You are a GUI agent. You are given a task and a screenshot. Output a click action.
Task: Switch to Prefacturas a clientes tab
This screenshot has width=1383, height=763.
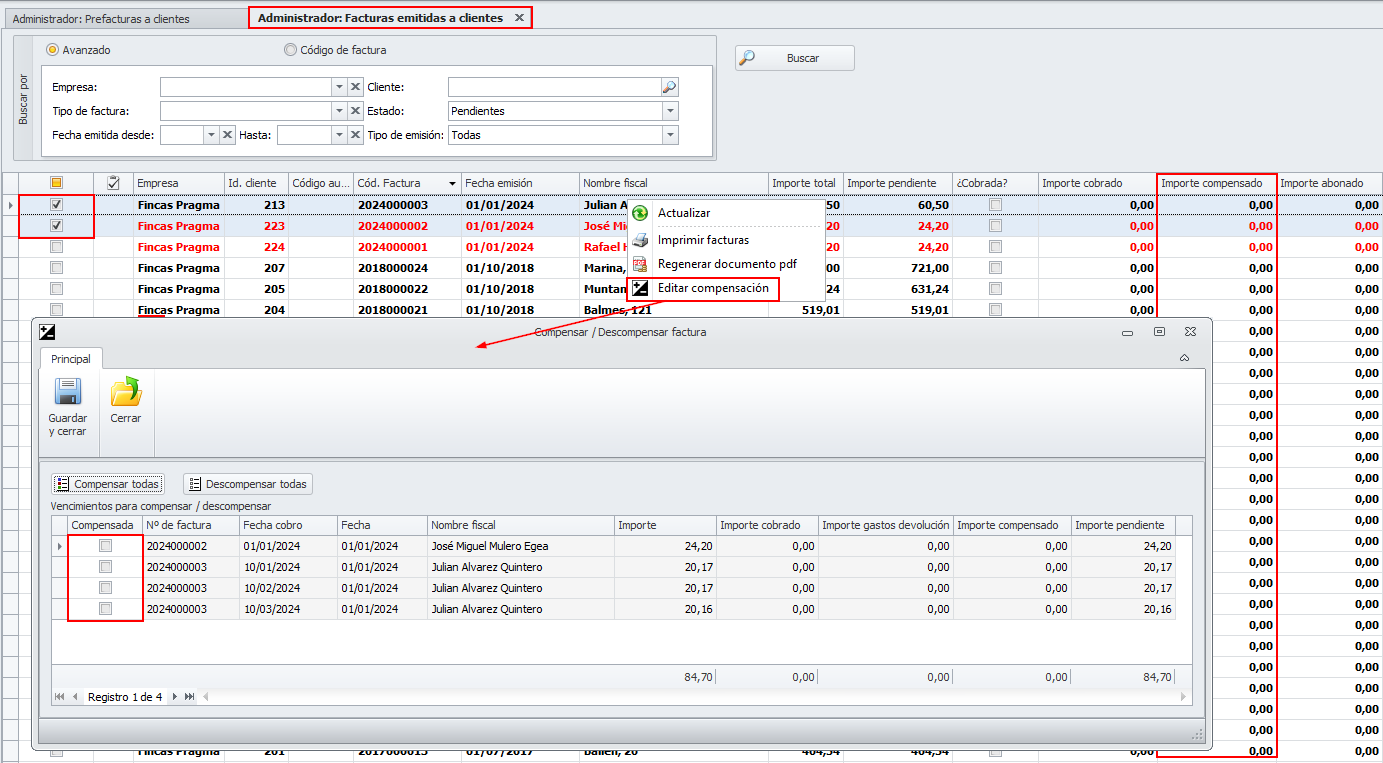click(x=101, y=19)
